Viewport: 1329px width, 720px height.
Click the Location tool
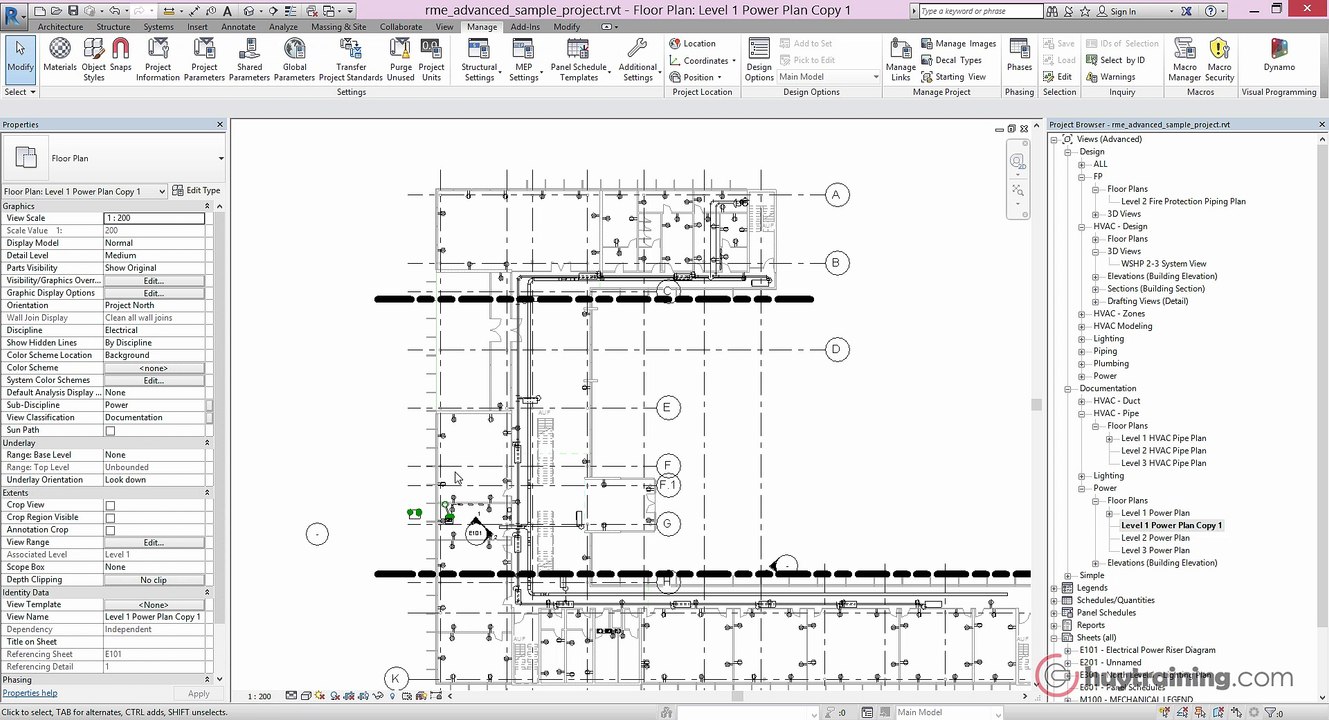coord(693,44)
